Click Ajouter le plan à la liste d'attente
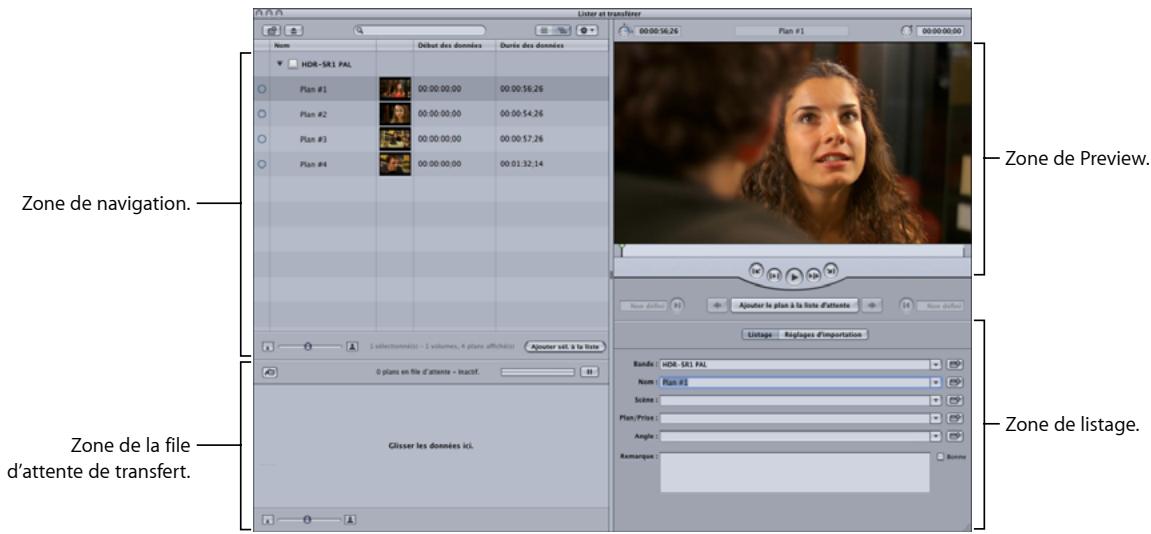 pos(795,306)
